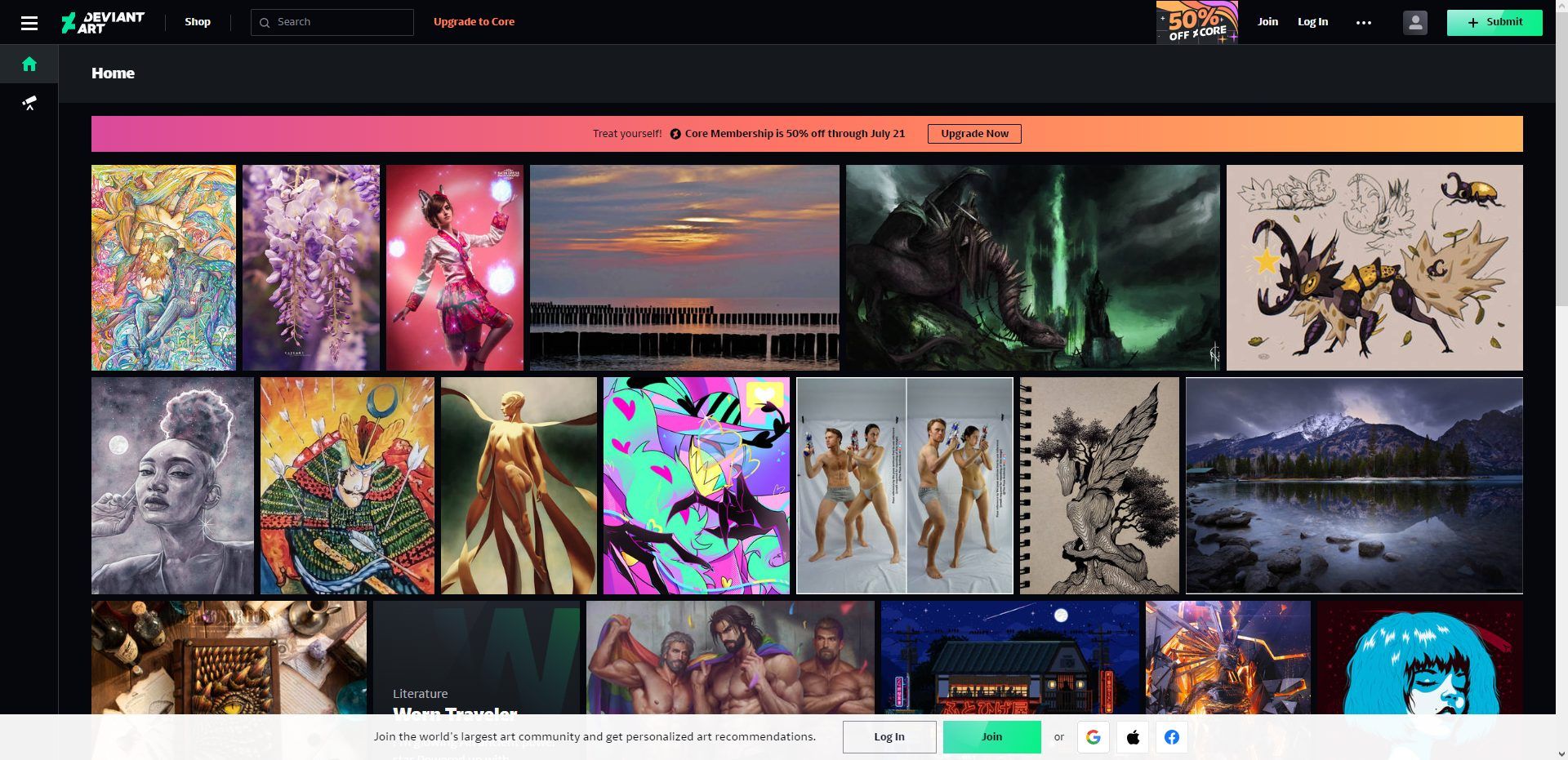
Task: Open the golden ribbon figure artwork
Action: (519, 486)
